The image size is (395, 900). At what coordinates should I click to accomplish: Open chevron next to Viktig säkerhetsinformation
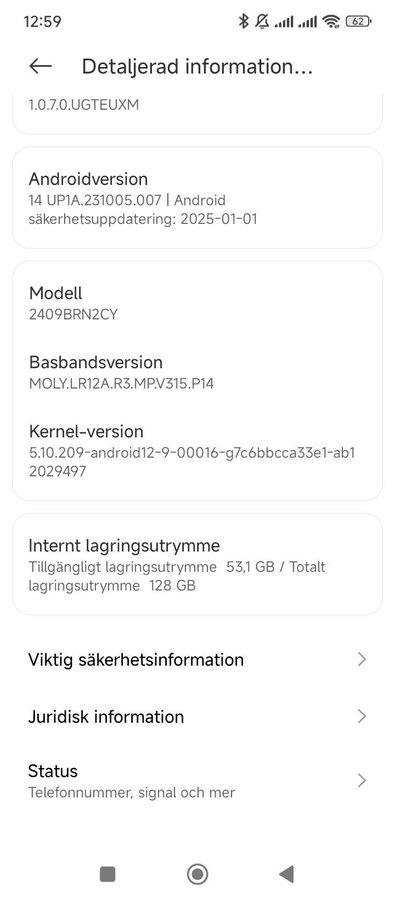coord(362,659)
